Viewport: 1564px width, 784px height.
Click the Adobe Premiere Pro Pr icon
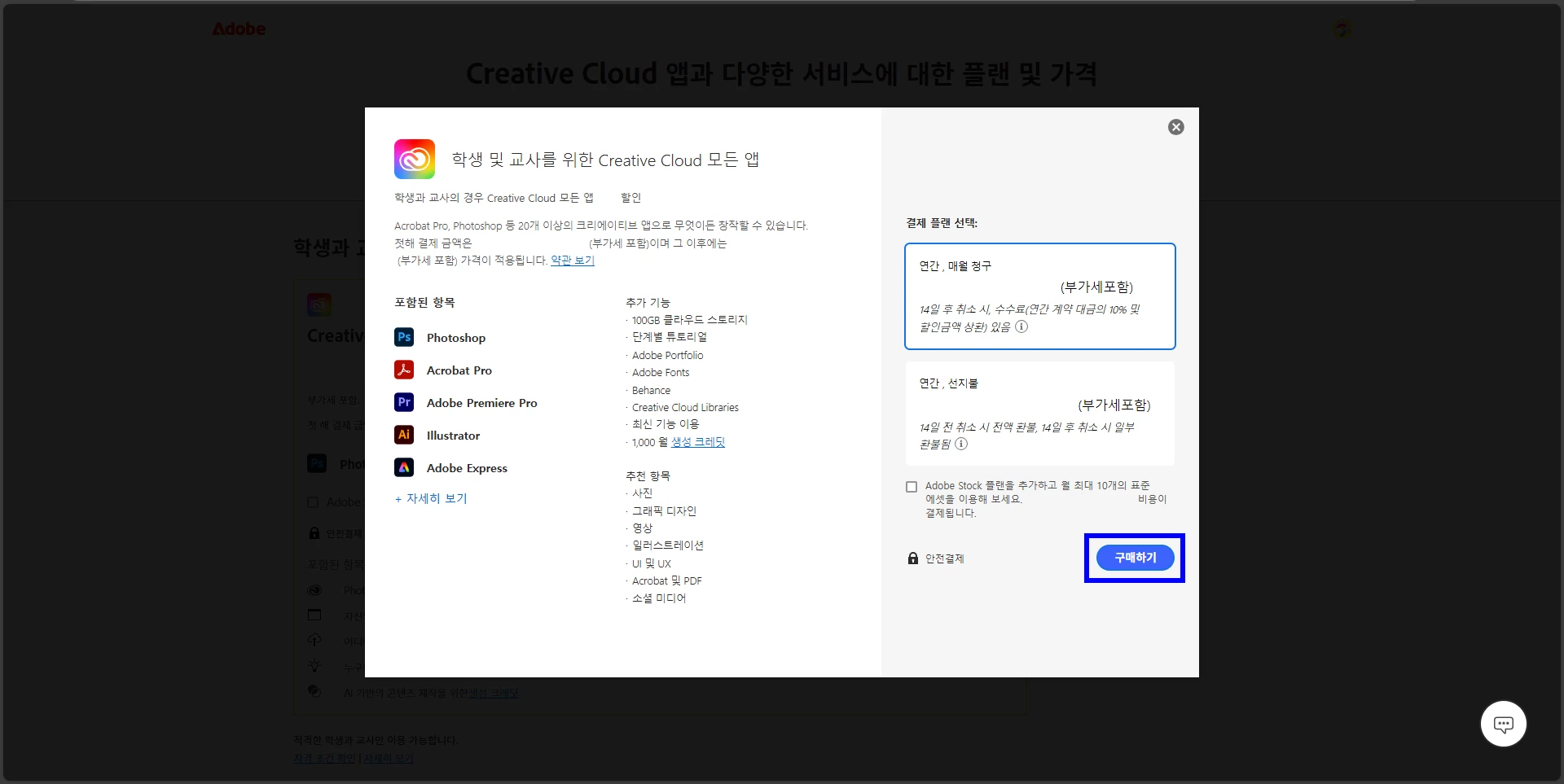tap(404, 402)
